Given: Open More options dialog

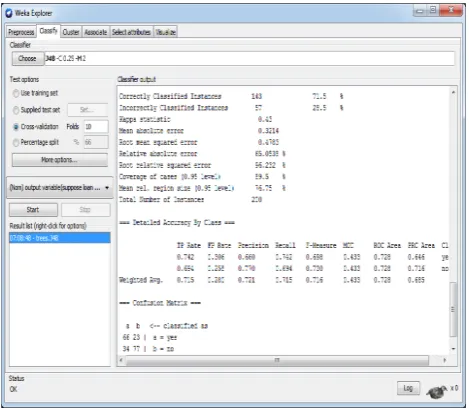Looking at the screenshot, I should [60, 160].
